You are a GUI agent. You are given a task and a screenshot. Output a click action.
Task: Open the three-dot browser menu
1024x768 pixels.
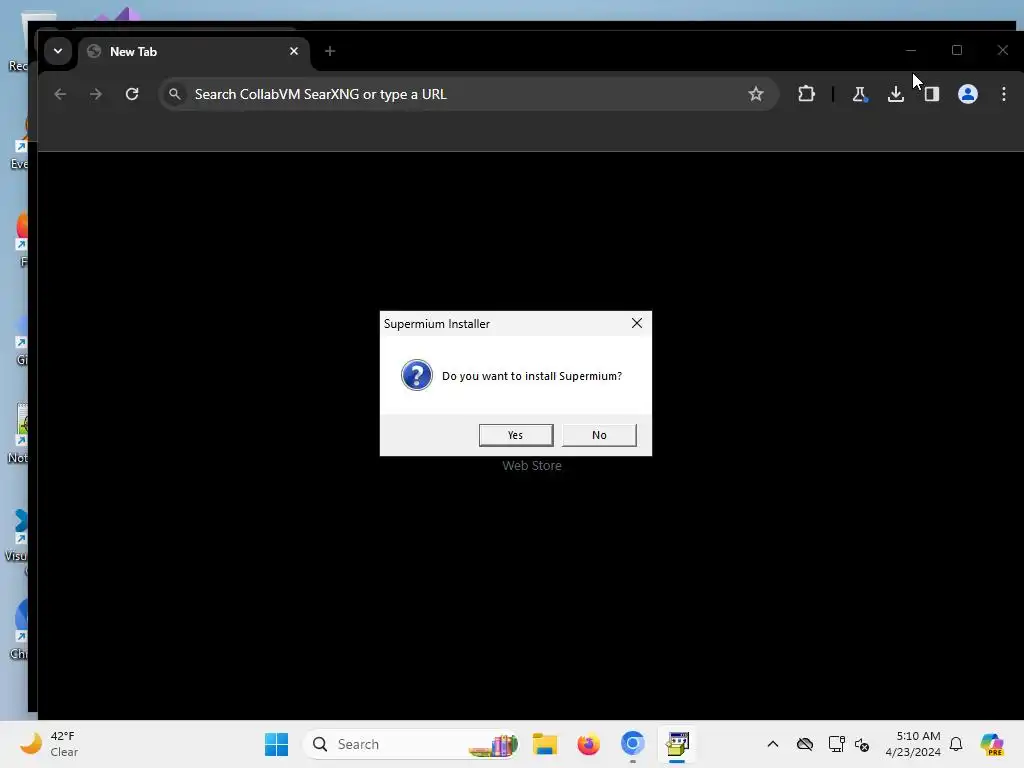tap(1004, 94)
